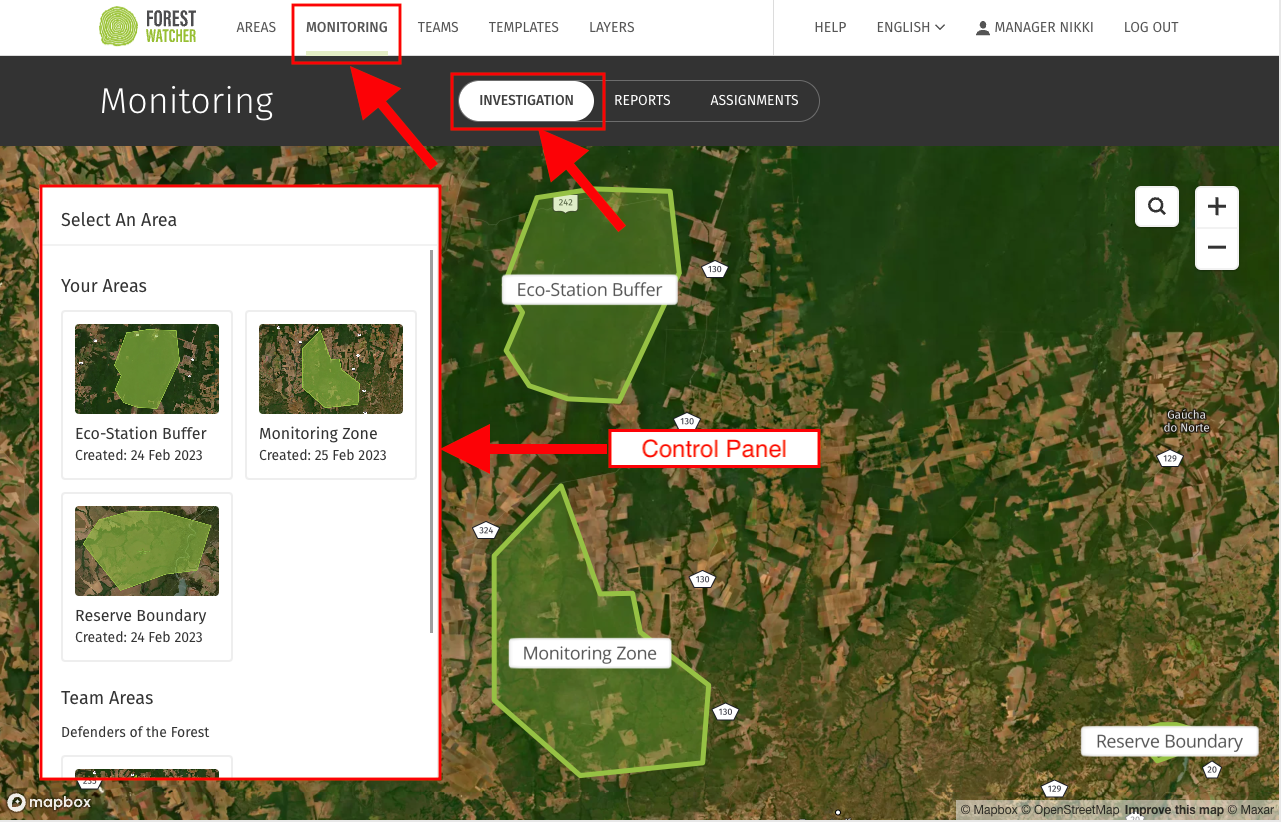Zoom out using the minus map control

coord(1216,247)
